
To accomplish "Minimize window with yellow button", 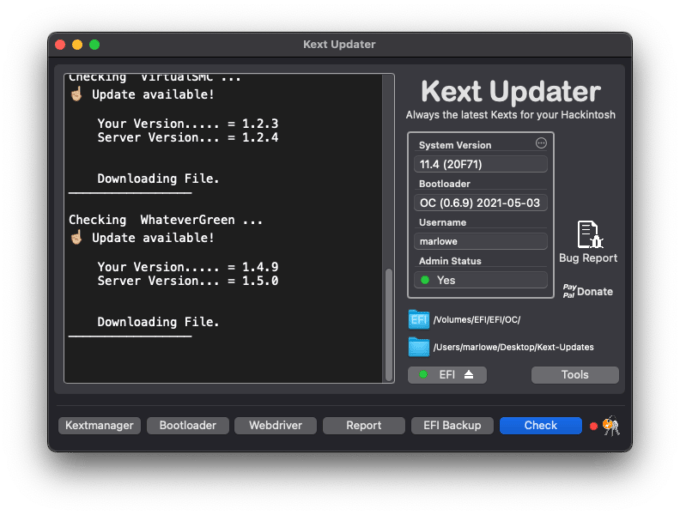I will pos(77,45).
